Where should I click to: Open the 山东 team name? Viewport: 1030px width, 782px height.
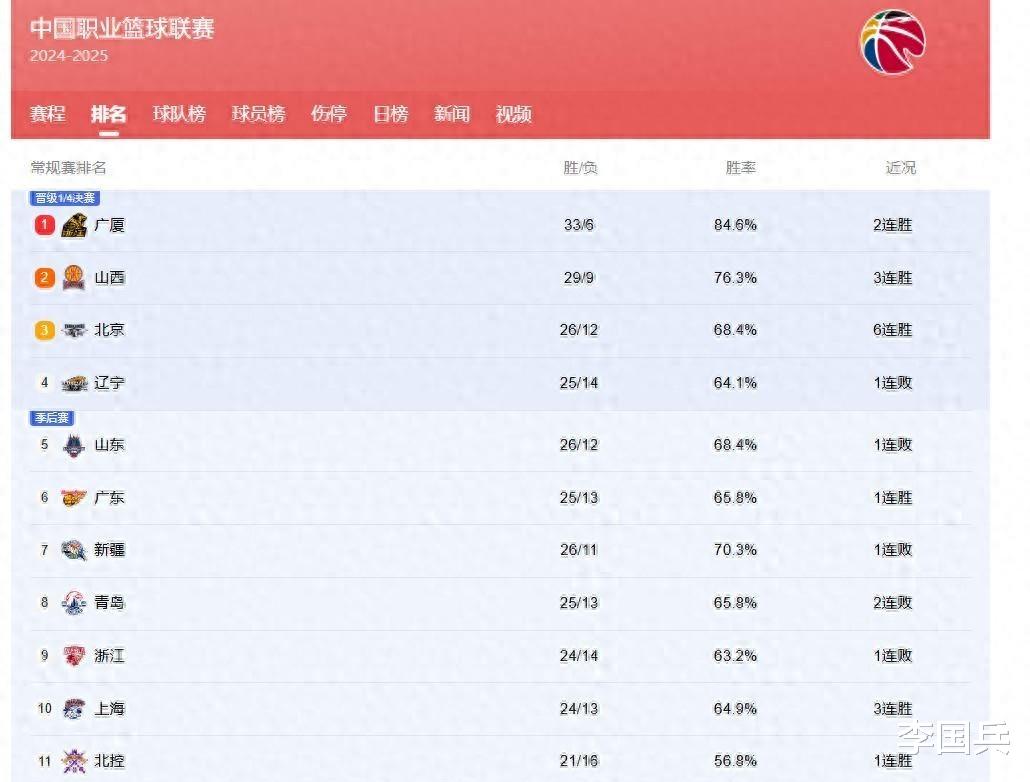click(x=110, y=445)
